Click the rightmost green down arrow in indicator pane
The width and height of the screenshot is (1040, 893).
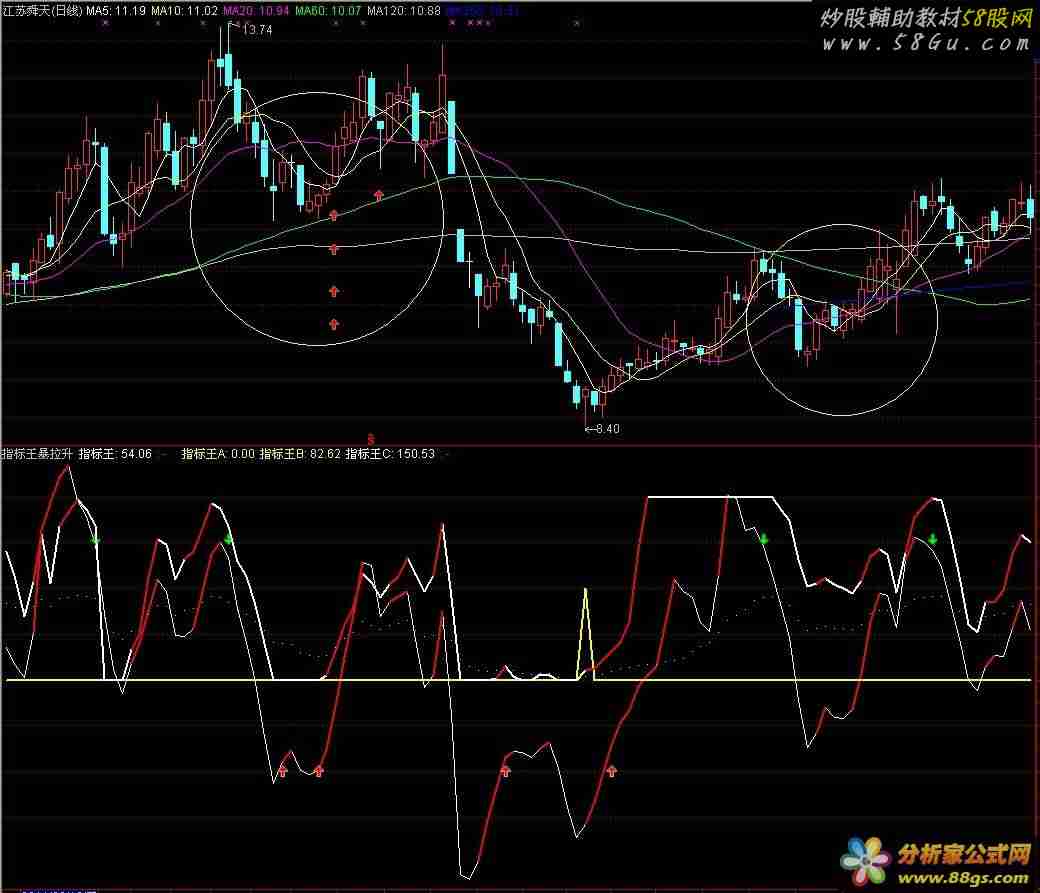932,538
